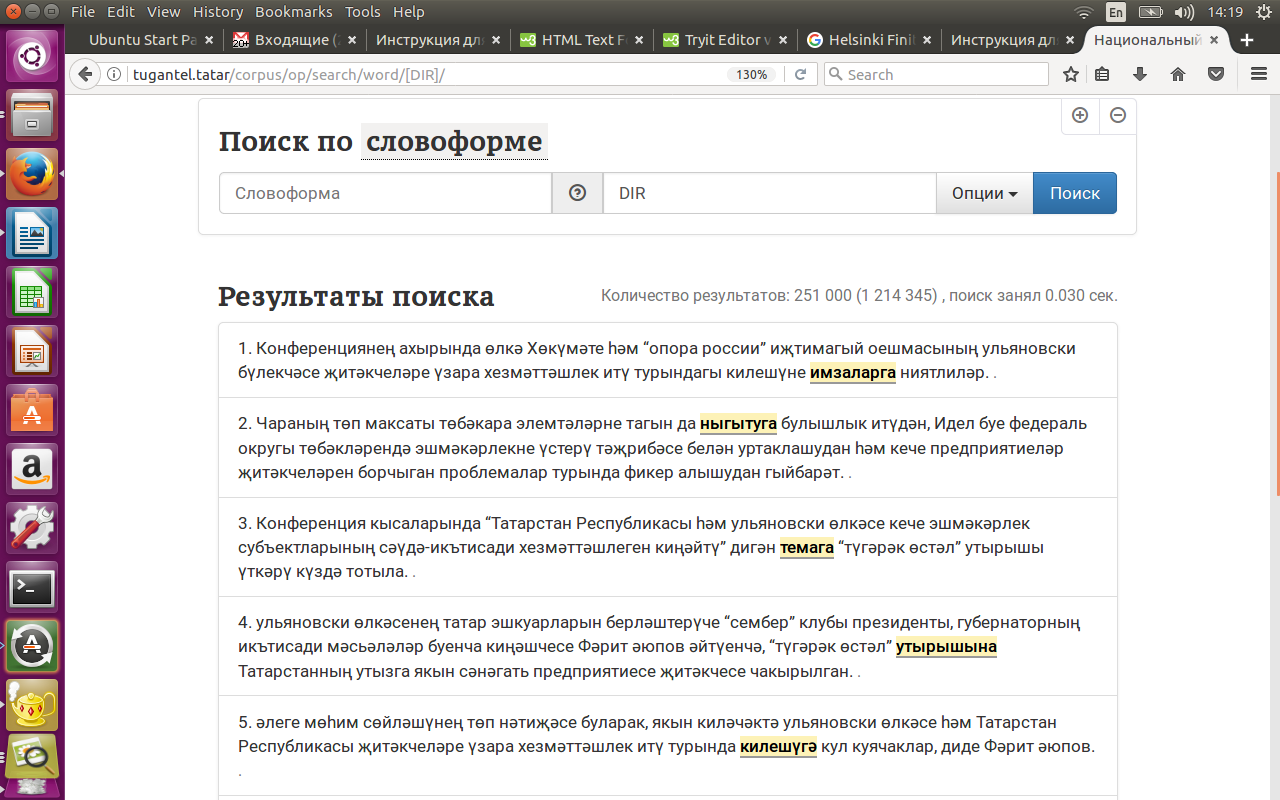Click the zoom-in plus icon above the search panel
The height and width of the screenshot is (800, 1280).
point(1080,116)
